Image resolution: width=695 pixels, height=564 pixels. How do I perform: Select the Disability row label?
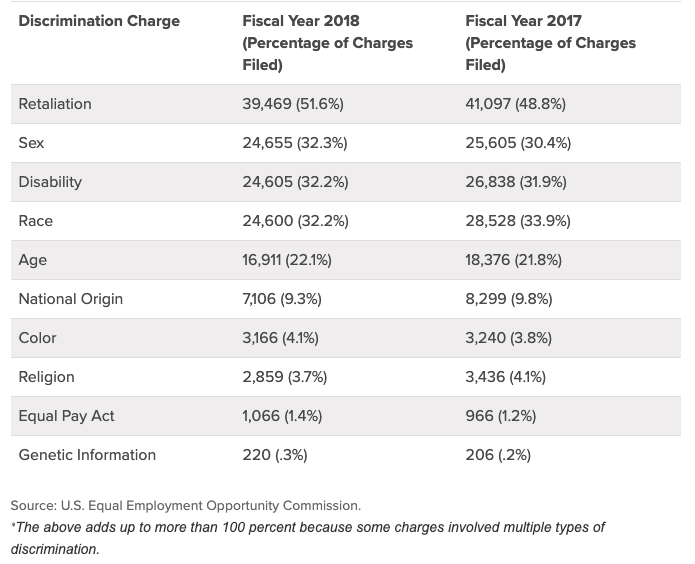click(x=50, y=182)
